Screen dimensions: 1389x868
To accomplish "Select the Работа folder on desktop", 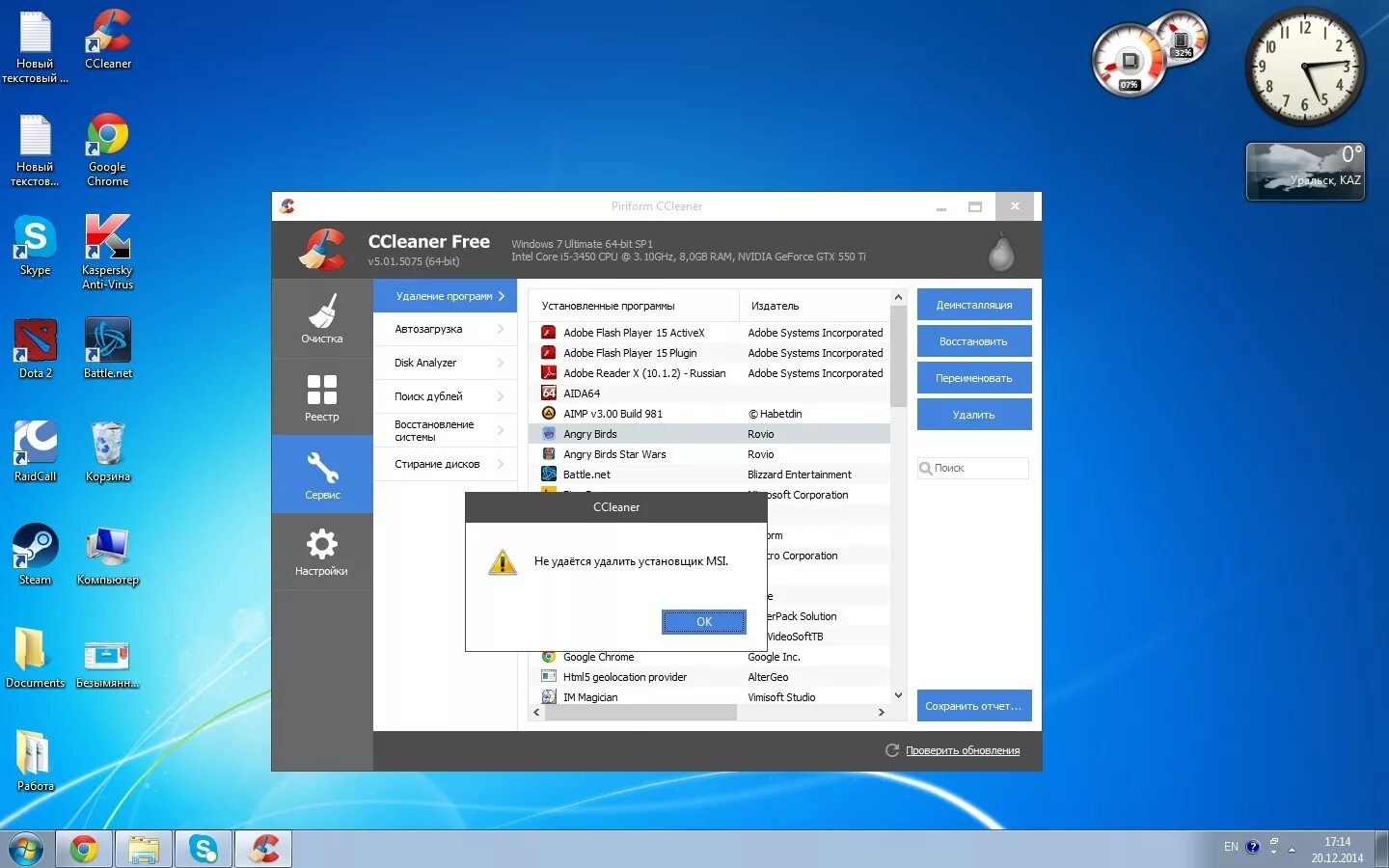I will 36,761.
